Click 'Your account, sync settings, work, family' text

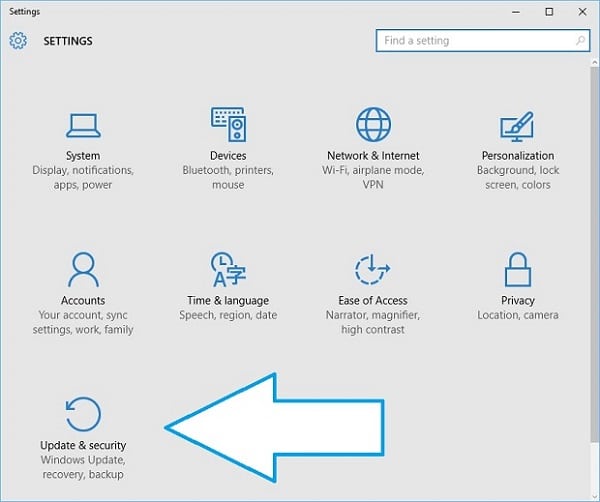[x=83, y=322]
